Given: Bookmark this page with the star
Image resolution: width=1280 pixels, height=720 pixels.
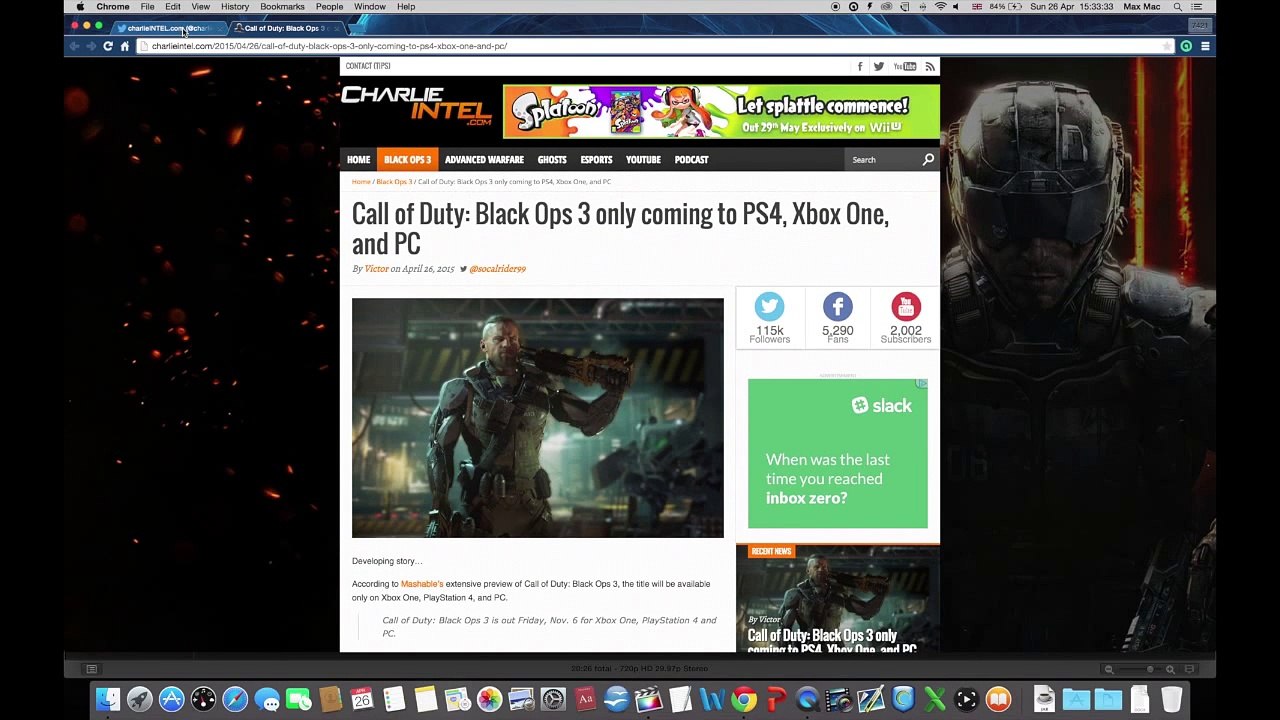Looking at the screenshot, I should 1167,46.
